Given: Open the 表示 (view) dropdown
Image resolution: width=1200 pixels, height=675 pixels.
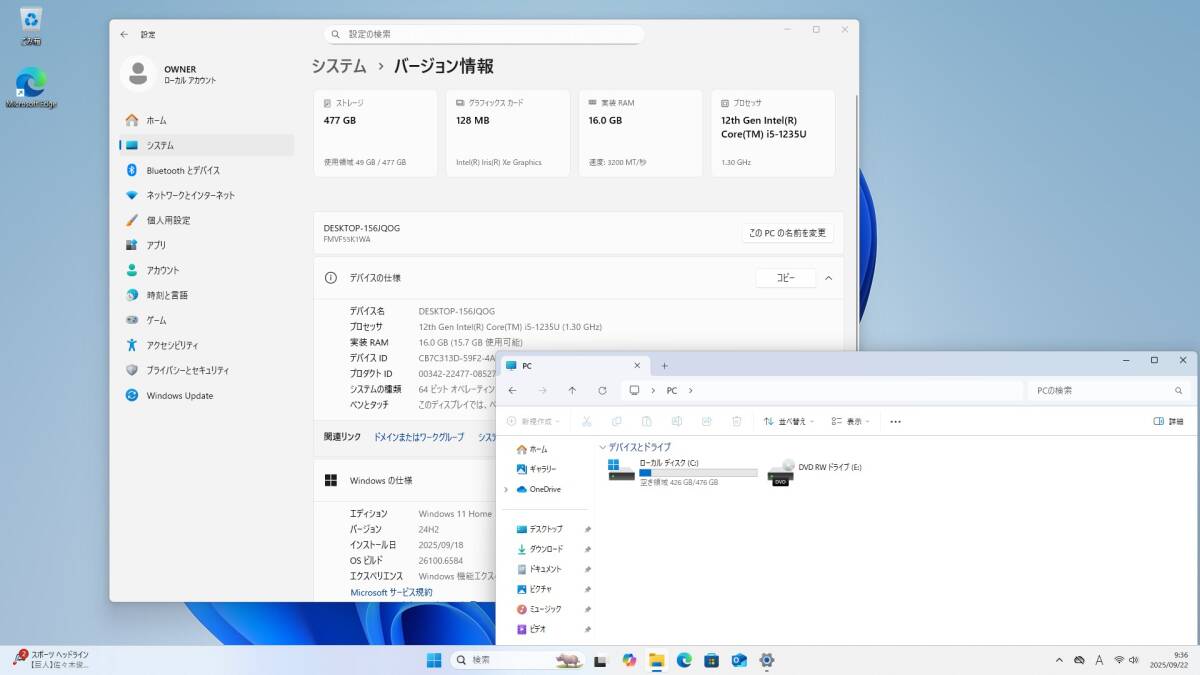Looking at the screenshot, I should 850,421.
